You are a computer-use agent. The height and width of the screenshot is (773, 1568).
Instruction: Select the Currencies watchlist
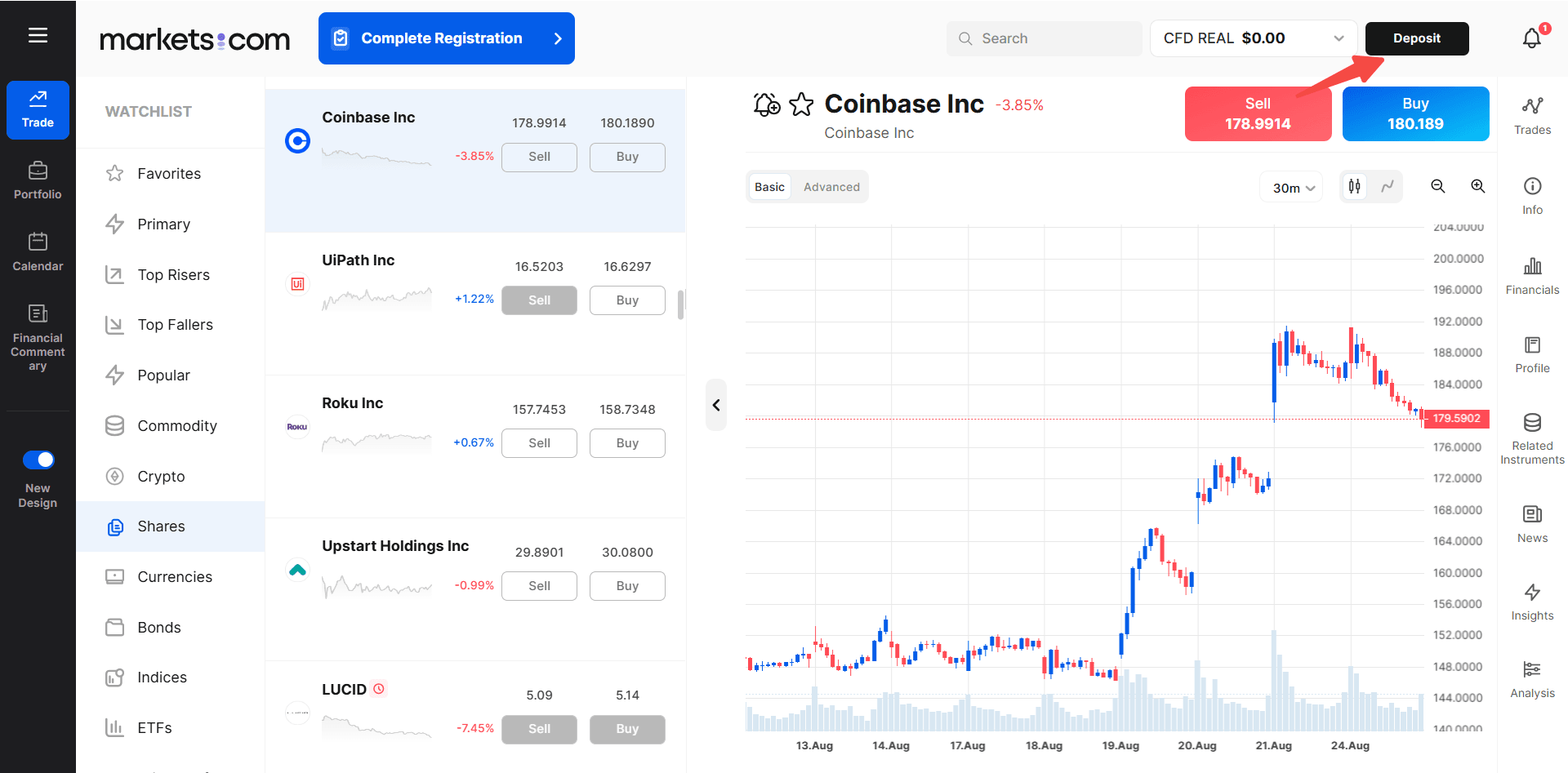pos(170,577)
